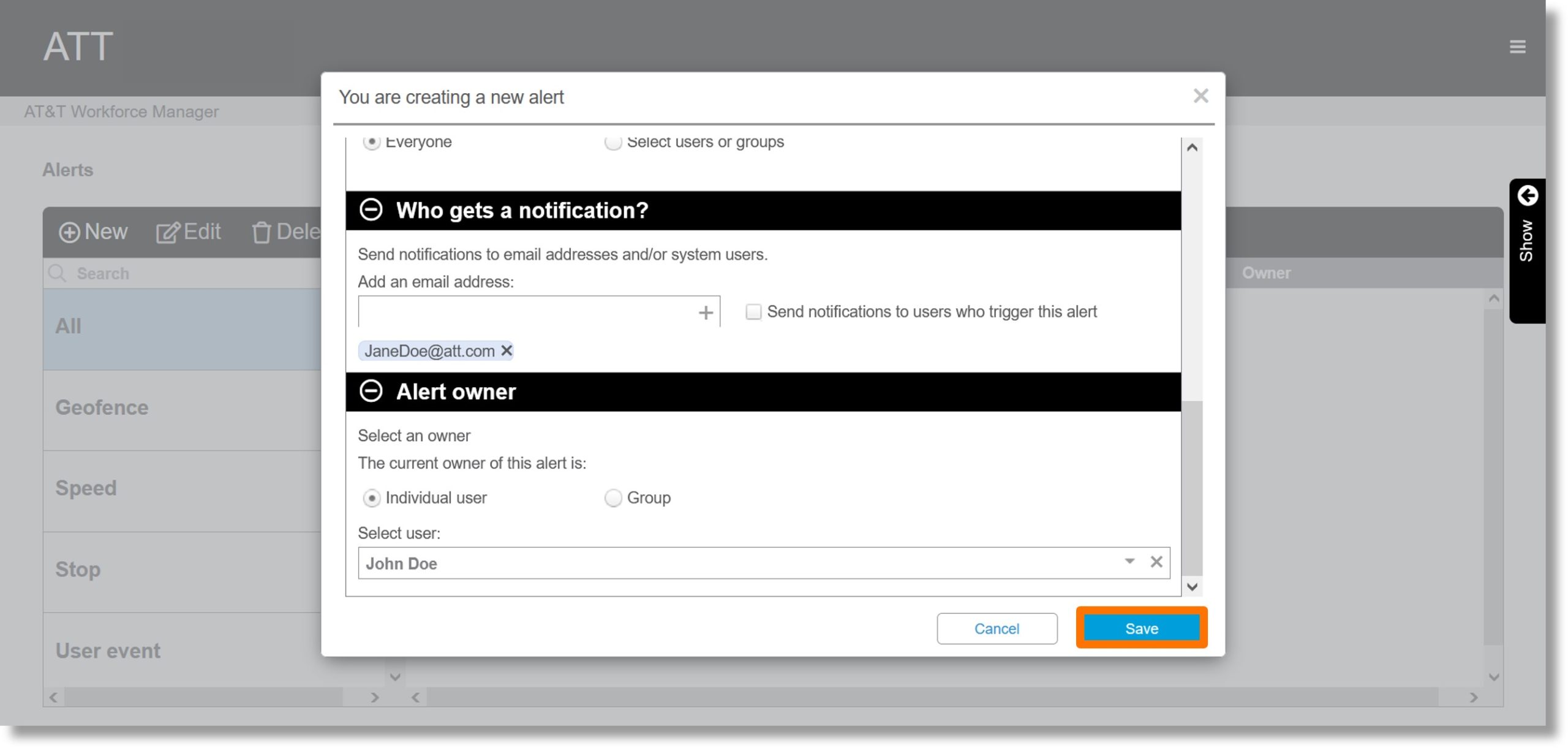Add the email address with the plus icon
1568x748 pixels.
(706, 312)
